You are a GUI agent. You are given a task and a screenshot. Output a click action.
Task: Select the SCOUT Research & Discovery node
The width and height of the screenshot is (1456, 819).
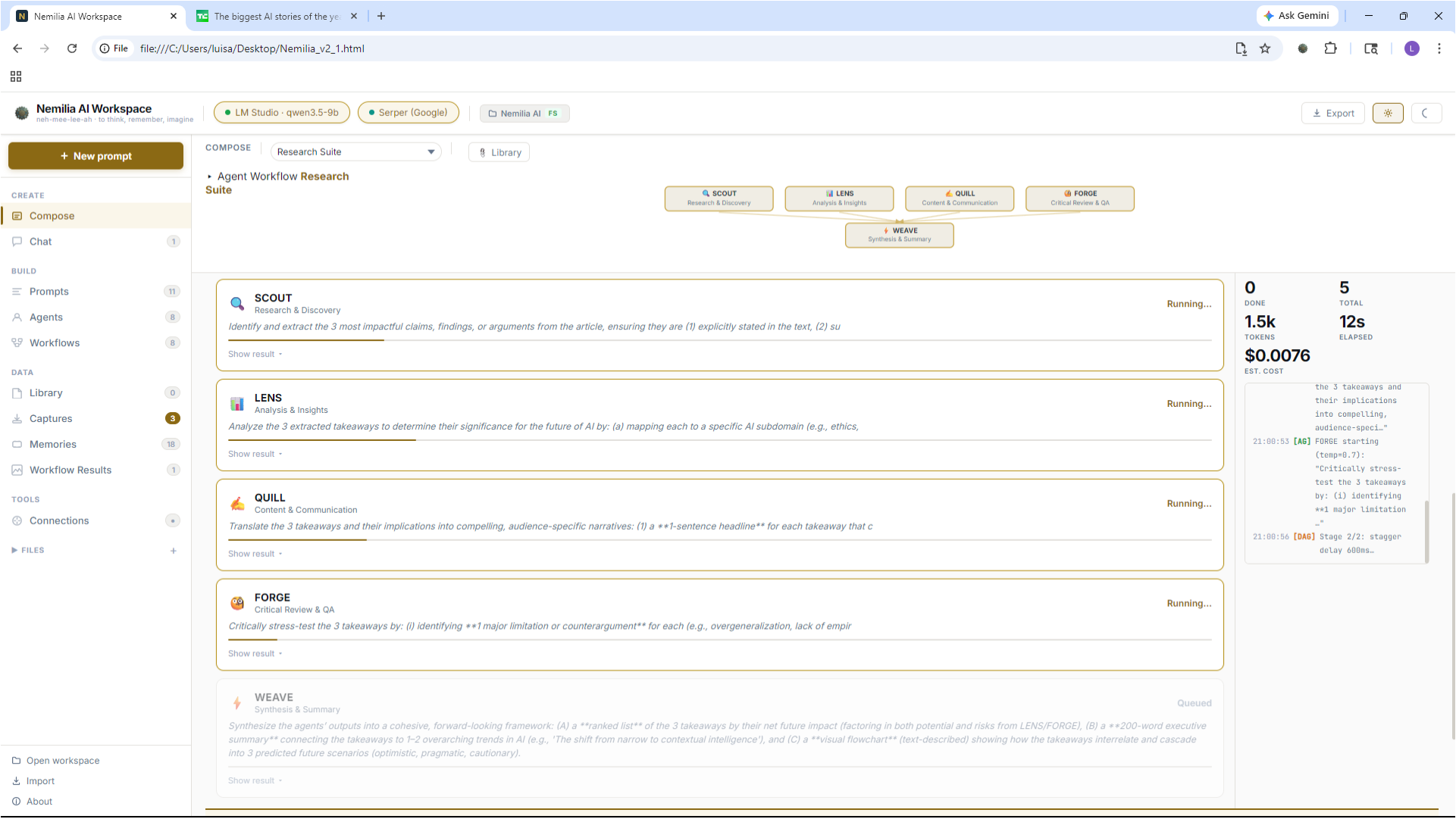point(719,198)
